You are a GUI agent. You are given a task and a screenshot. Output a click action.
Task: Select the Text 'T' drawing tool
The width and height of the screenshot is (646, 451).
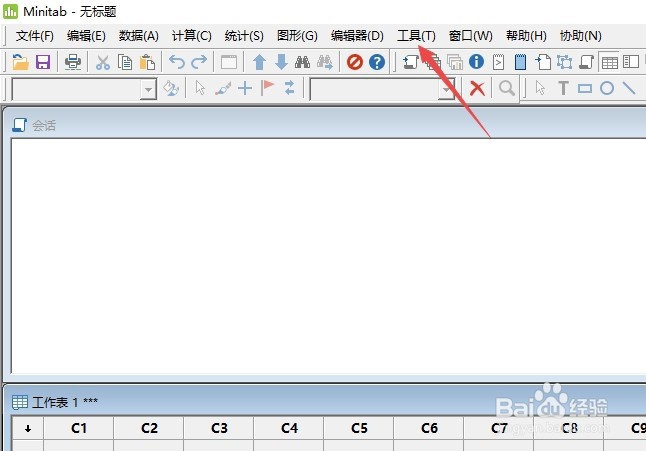coord(563,88)
